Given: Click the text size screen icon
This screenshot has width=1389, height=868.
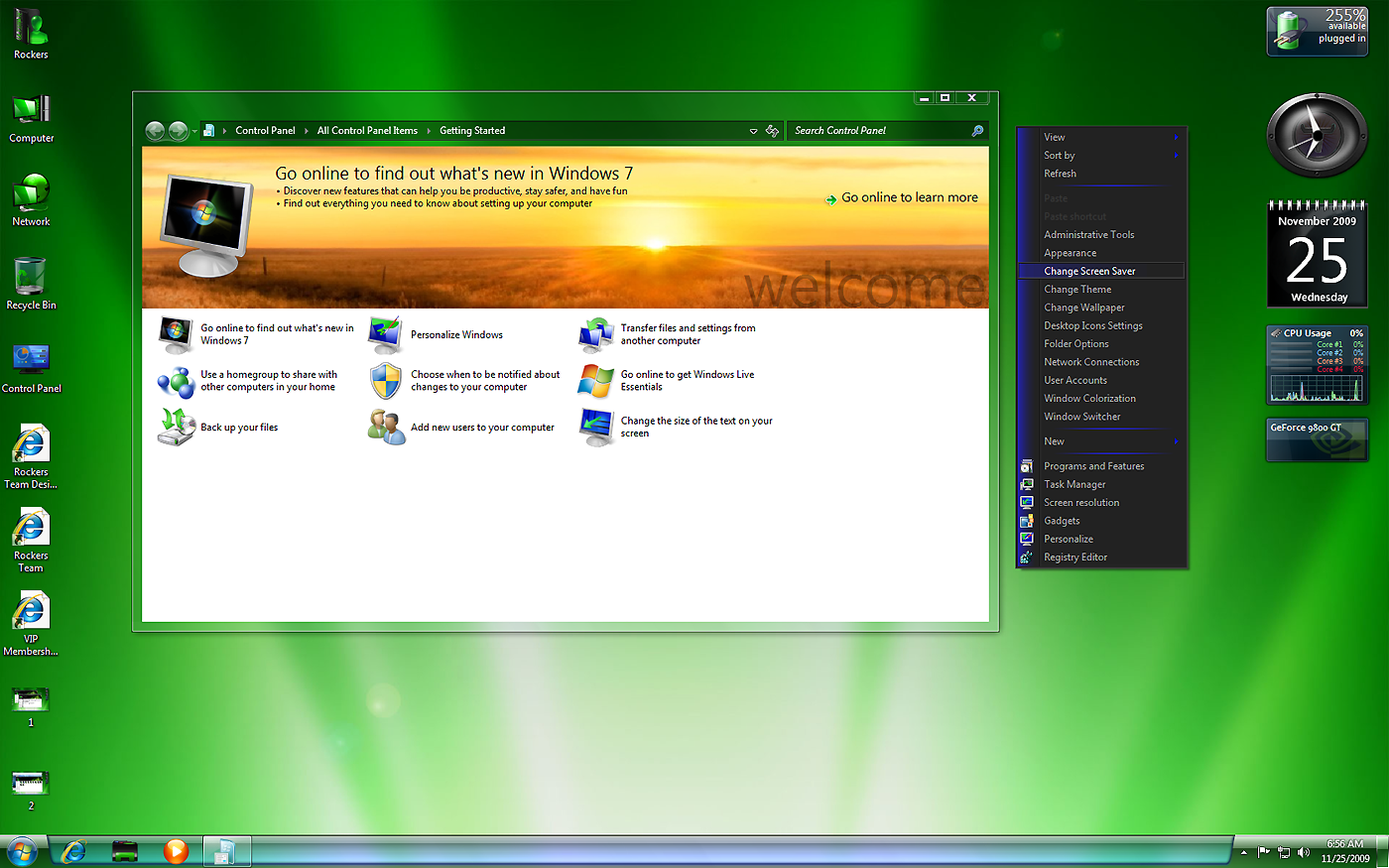Looking at the screenshot, I should [x=596, y=427].
